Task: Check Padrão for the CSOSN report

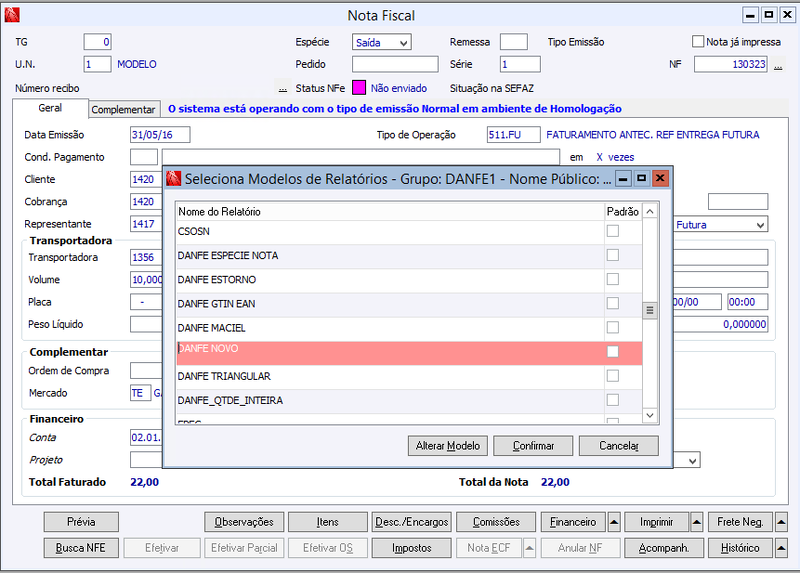Action: tap(613, 231)
